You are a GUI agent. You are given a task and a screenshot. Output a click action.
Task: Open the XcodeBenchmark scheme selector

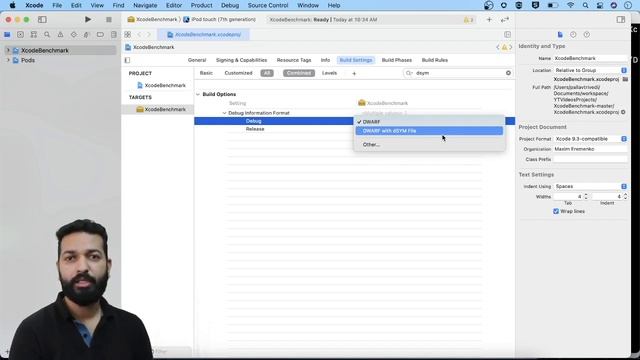(x=153, y=20)
